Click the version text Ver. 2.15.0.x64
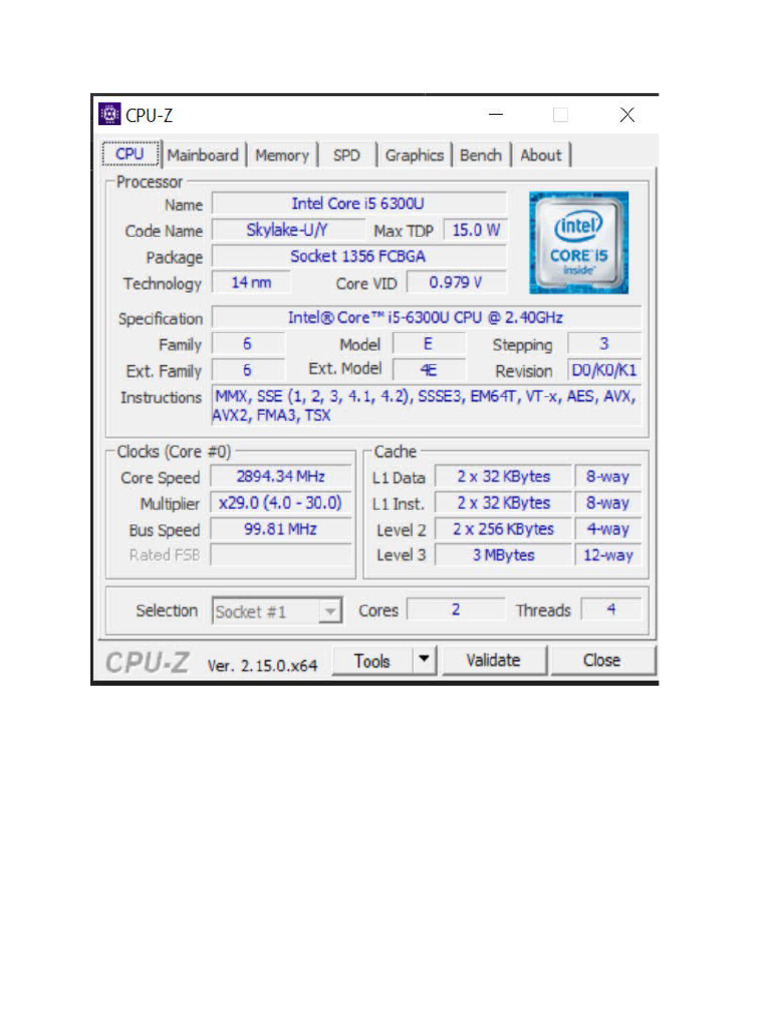The height and width of the screenshot is (1024, 768). pyautogui.click(x=263, y=665)
